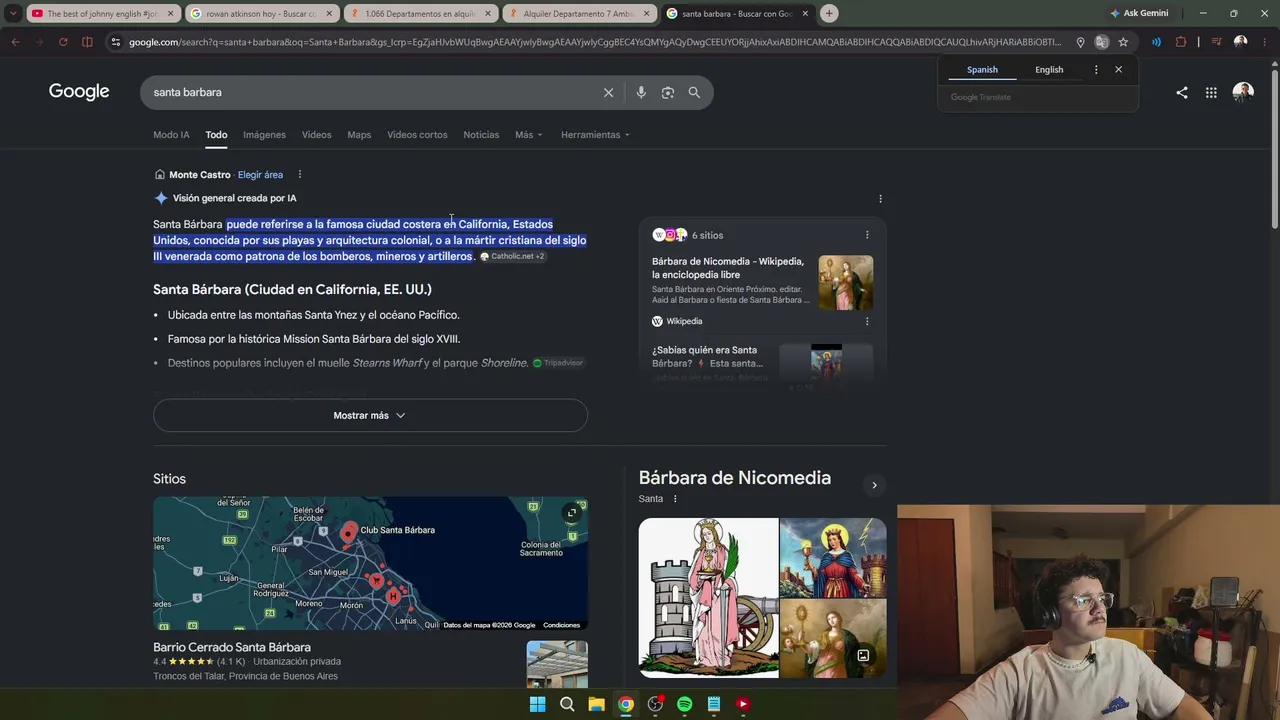
Task: Open Spotify from the taskbar
Action: pyautogui.click(x=684, y=704)
